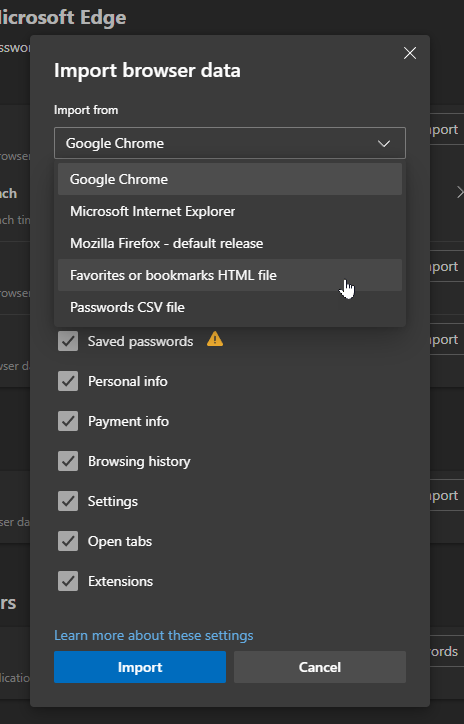The height and width of the screenshot is (724, 464).
Task: Click the blue Import button
Action: 140,667
